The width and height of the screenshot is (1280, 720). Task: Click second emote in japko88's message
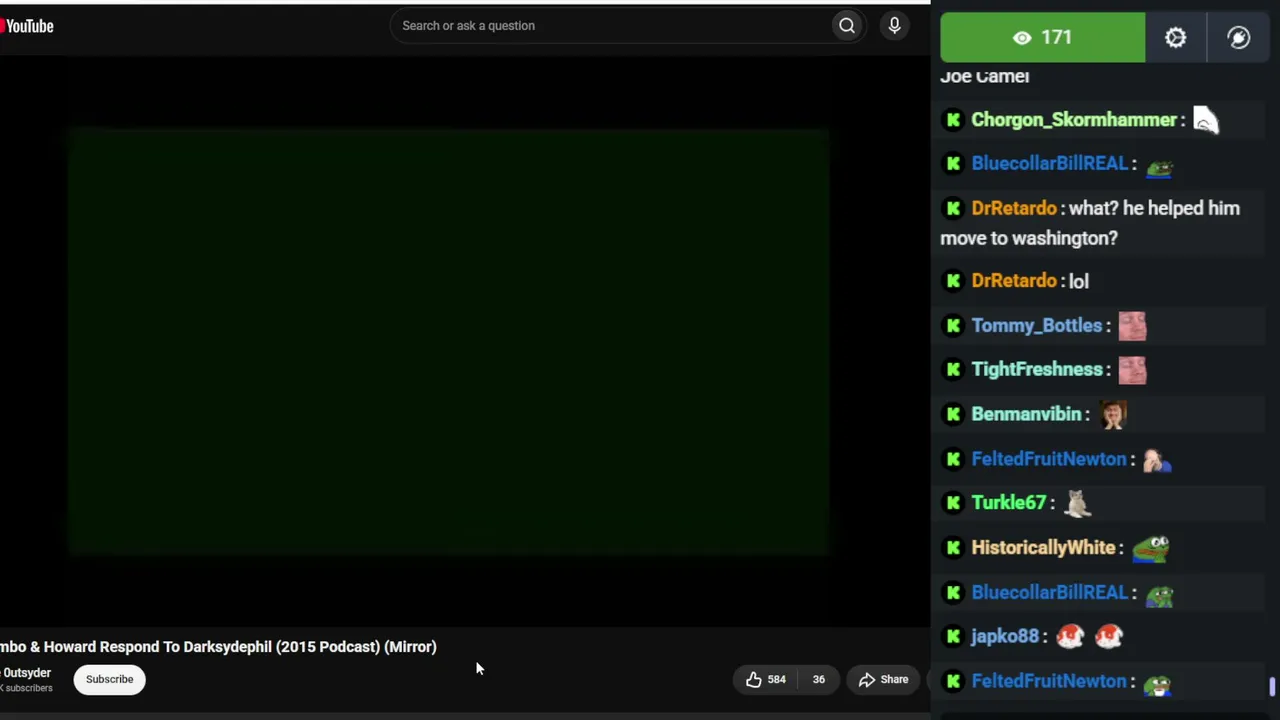1109,636
